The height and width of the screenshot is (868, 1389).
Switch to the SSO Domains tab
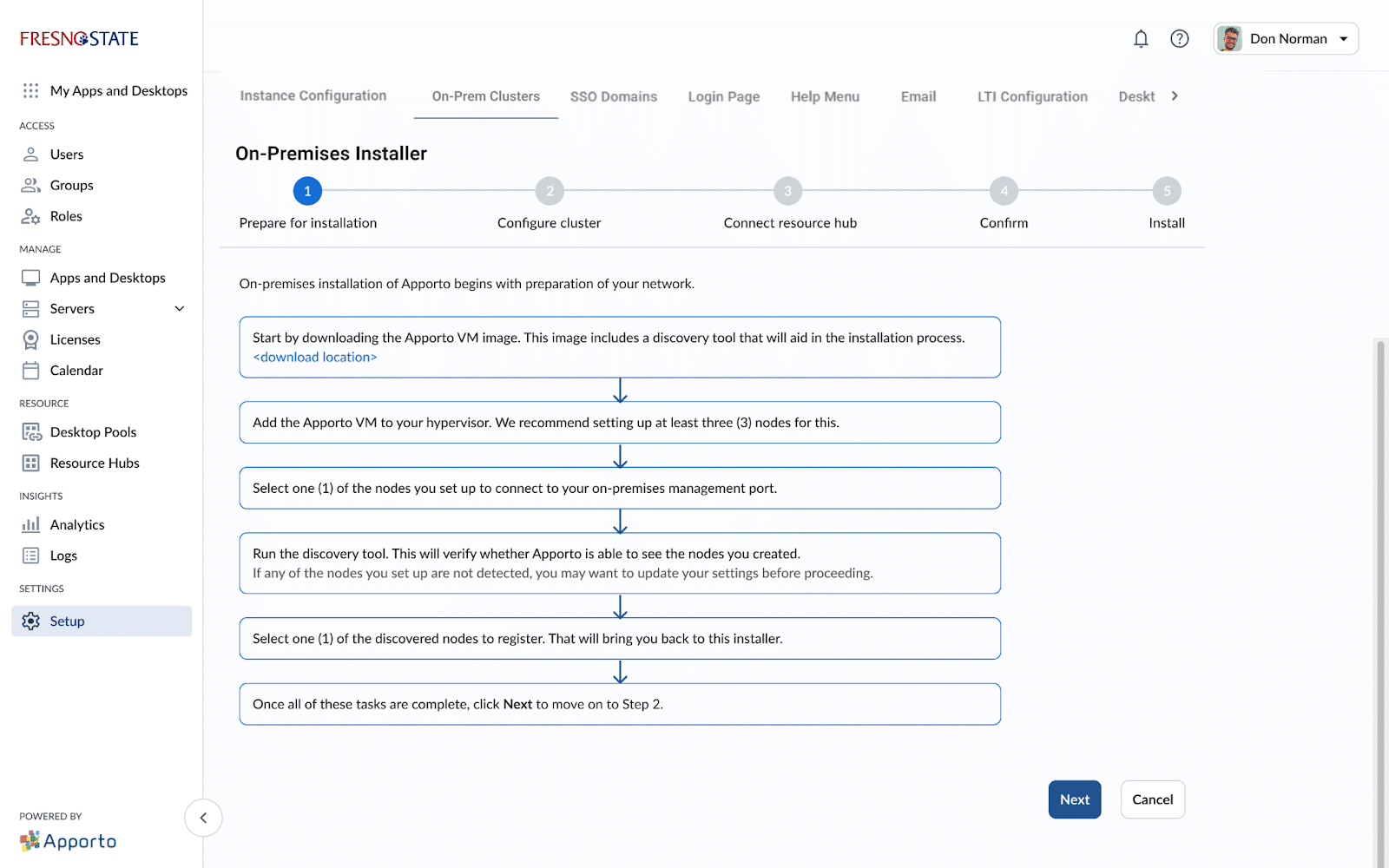[613, 96]
